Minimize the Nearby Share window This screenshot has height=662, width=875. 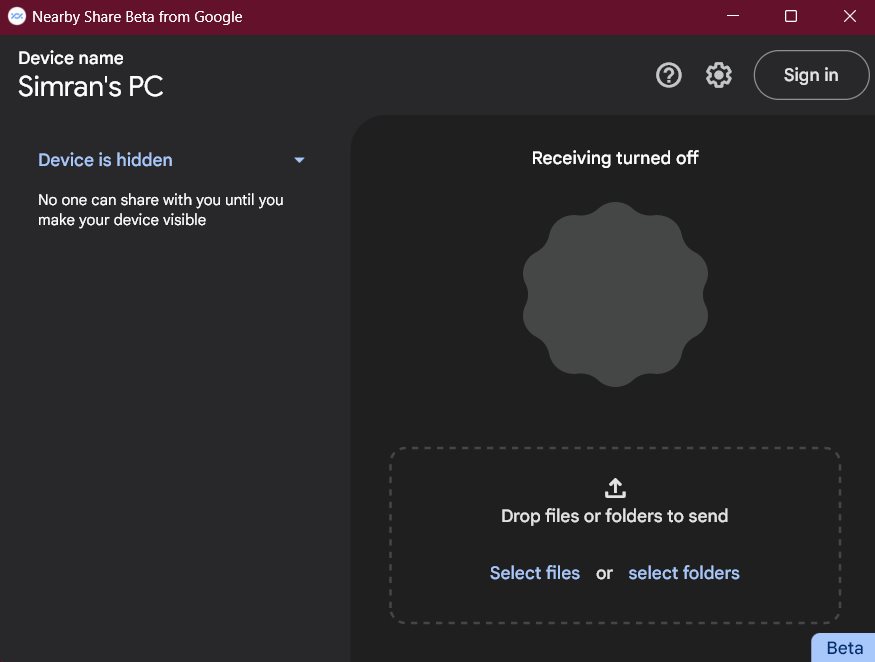pyautogui.click(x=733, y=16)
